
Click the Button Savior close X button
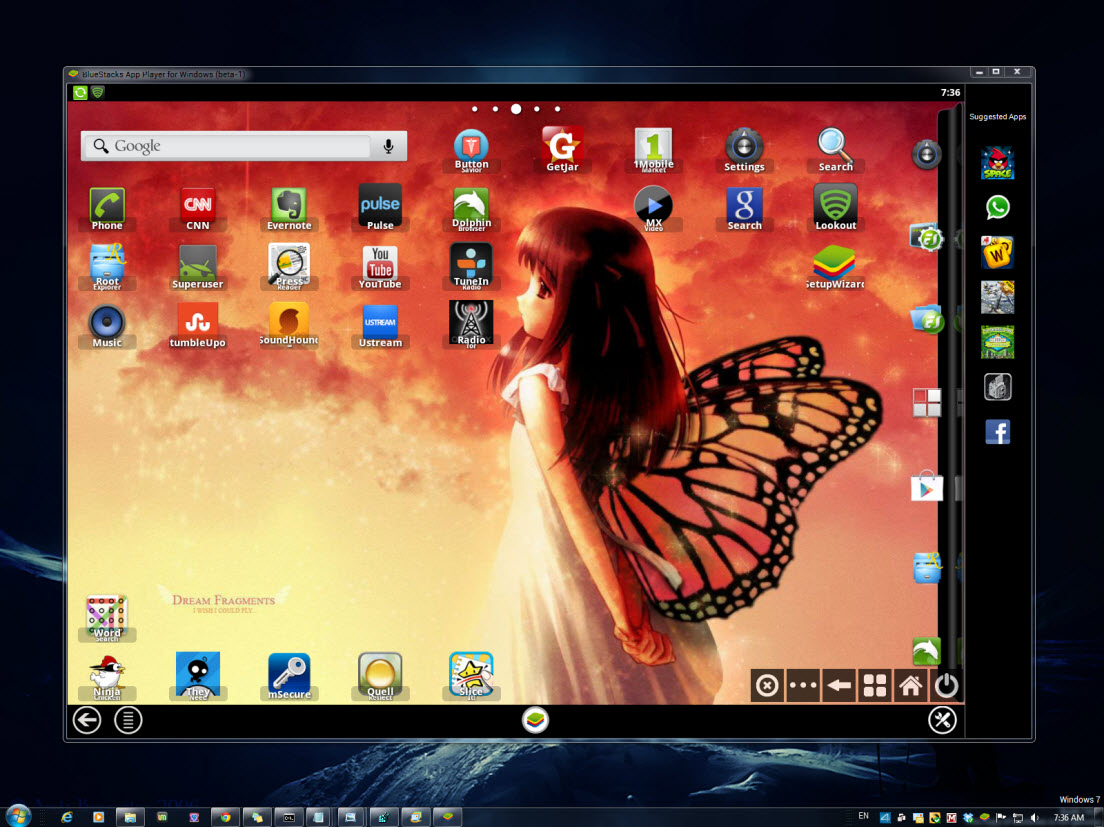(x=767, y=686)
